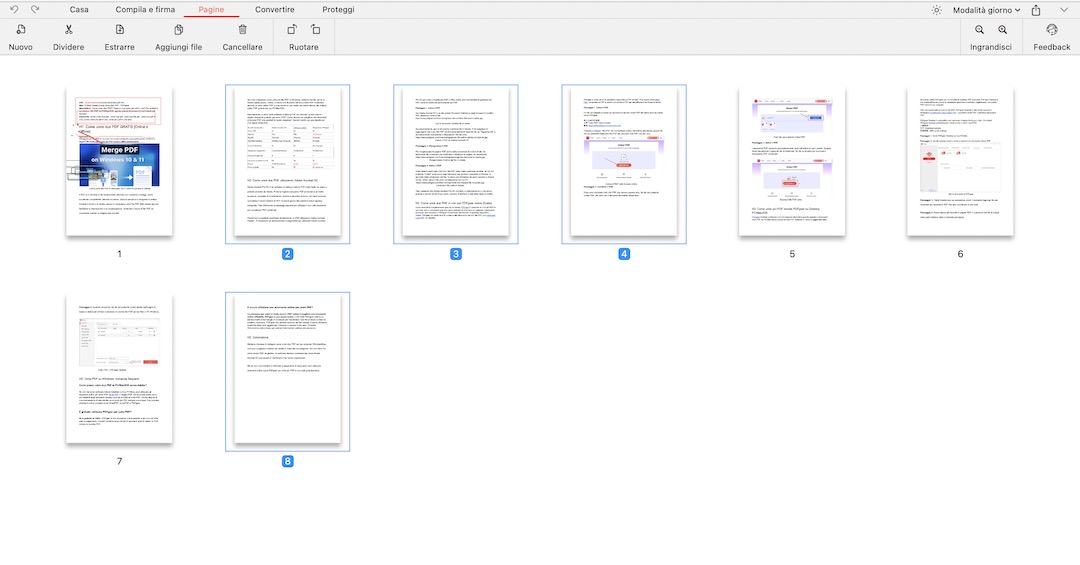Deselect the page 8 thumbnail
The width and height of the screenshot is (1080, 565).
(287, 369)
